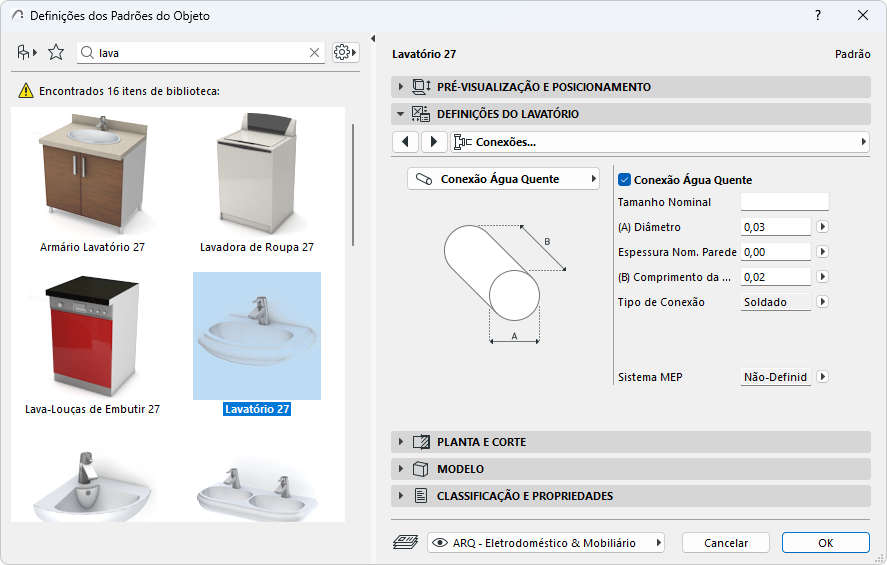Open the ARQ layer dropdown

(546, 543)
